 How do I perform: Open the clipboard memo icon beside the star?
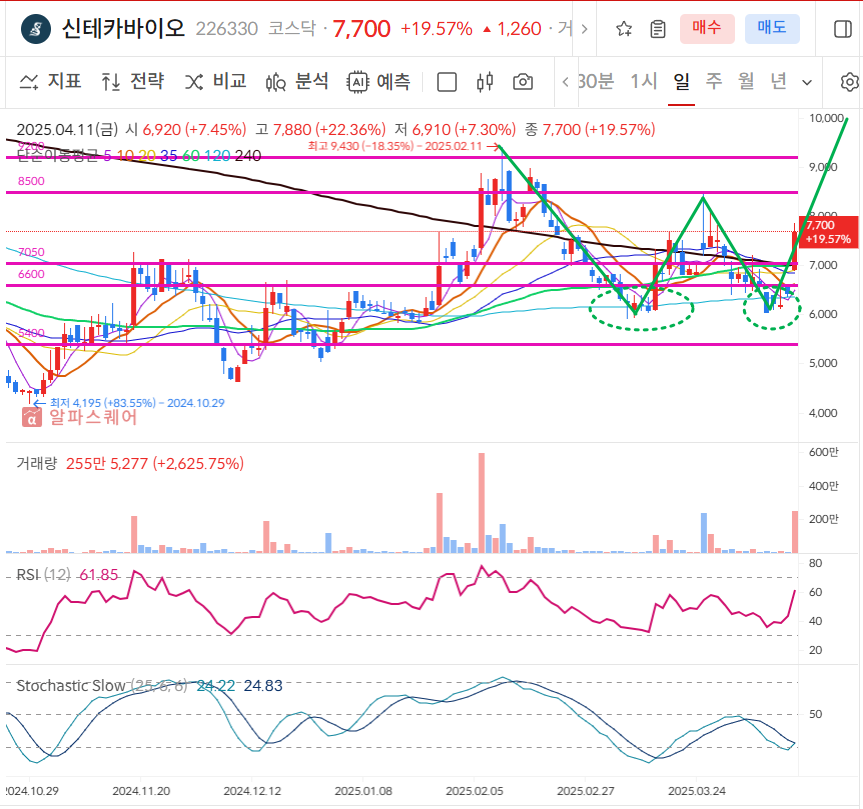click(x=657, y=30)
